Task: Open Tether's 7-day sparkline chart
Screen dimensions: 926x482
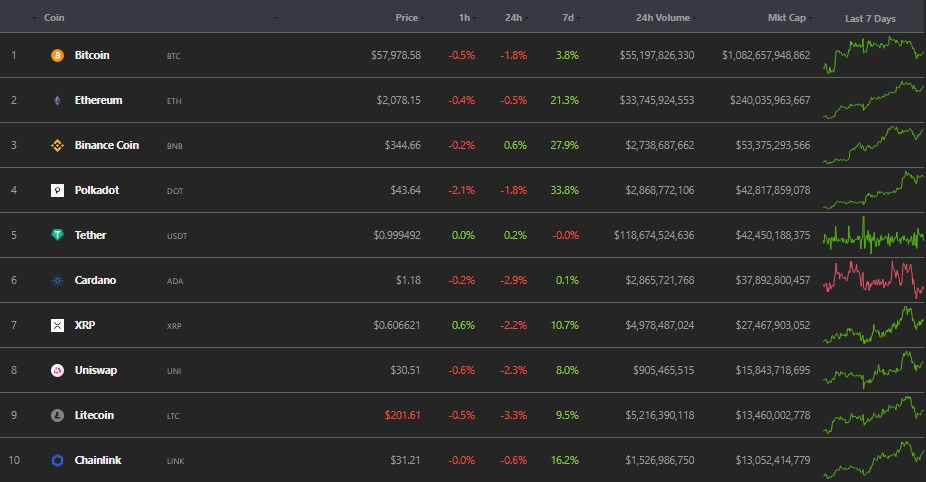Action: pos(873,235)
